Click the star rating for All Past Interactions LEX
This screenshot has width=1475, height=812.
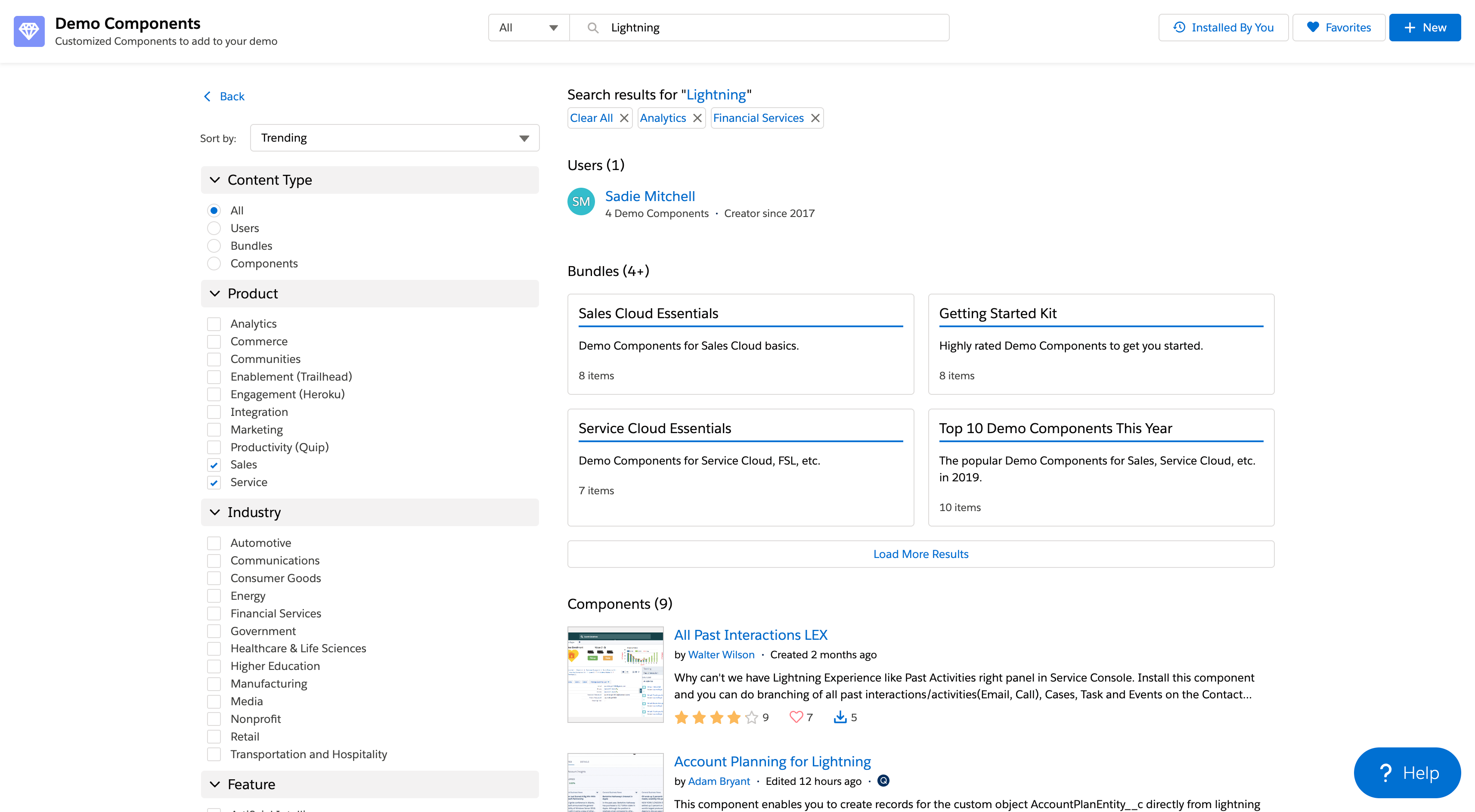click(716, 717)
